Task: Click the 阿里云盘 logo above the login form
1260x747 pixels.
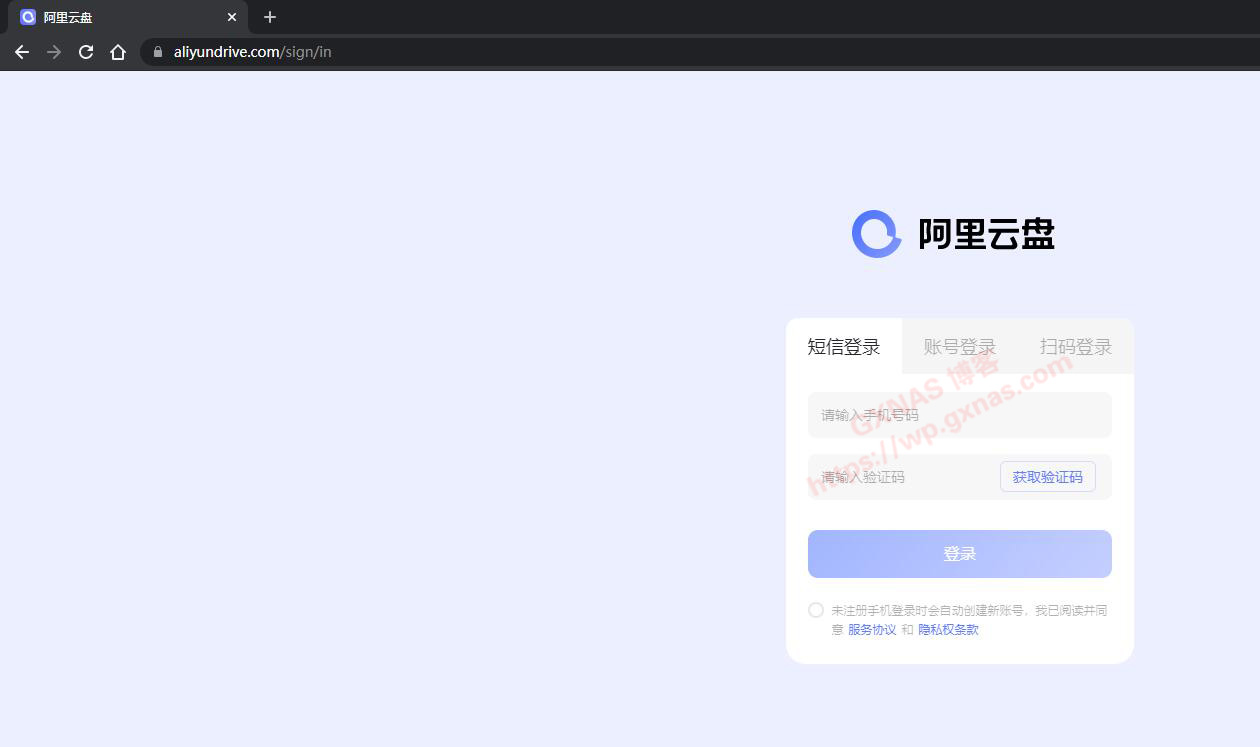Action: (x=952, y=234)
